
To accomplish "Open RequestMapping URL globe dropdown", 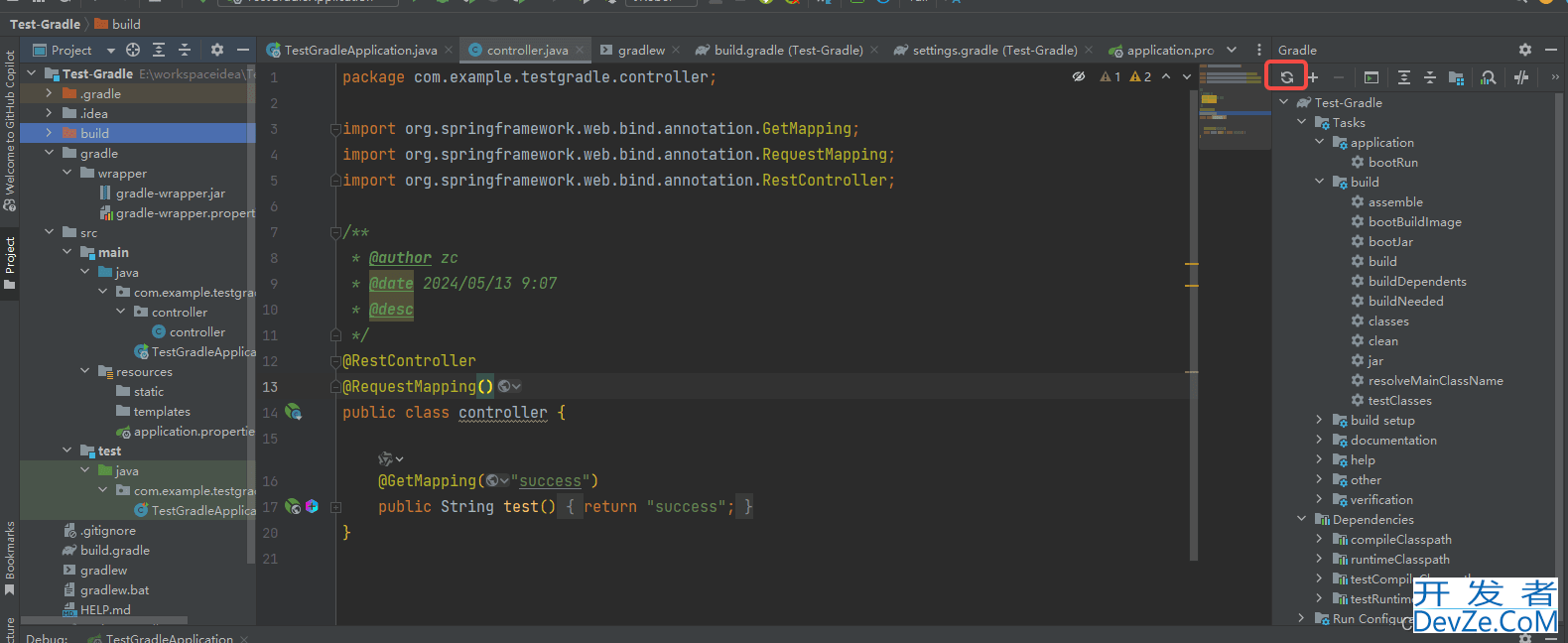I will coord(509,386).
